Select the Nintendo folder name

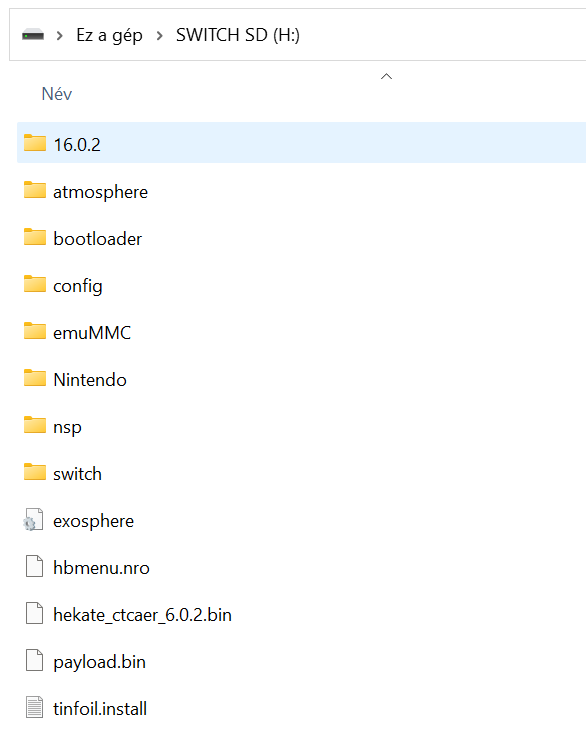click(90, 380)
